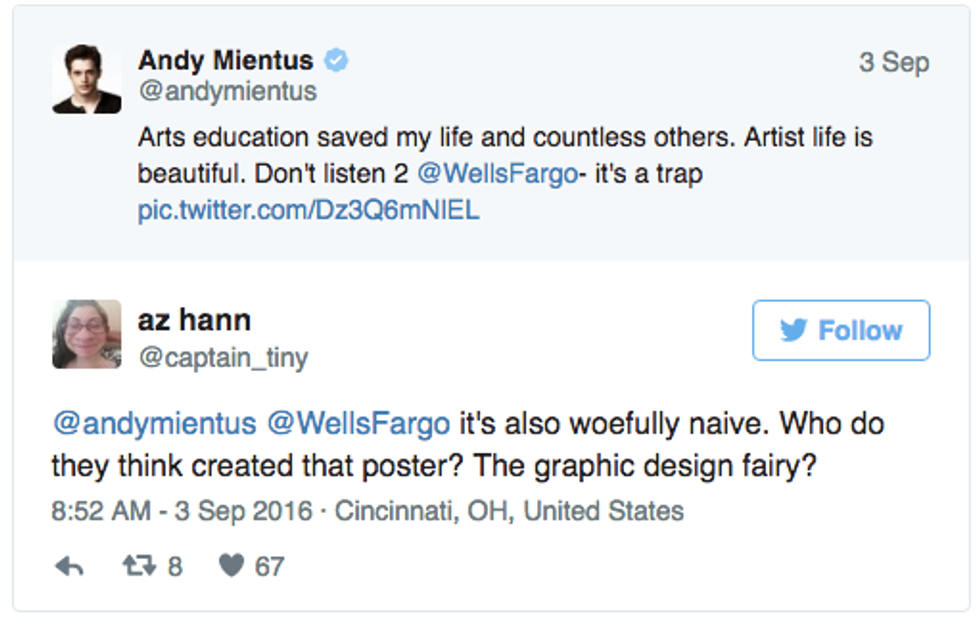Follow az hann via the Follow button text
980x629 pixels.
[x=860, y=330]
